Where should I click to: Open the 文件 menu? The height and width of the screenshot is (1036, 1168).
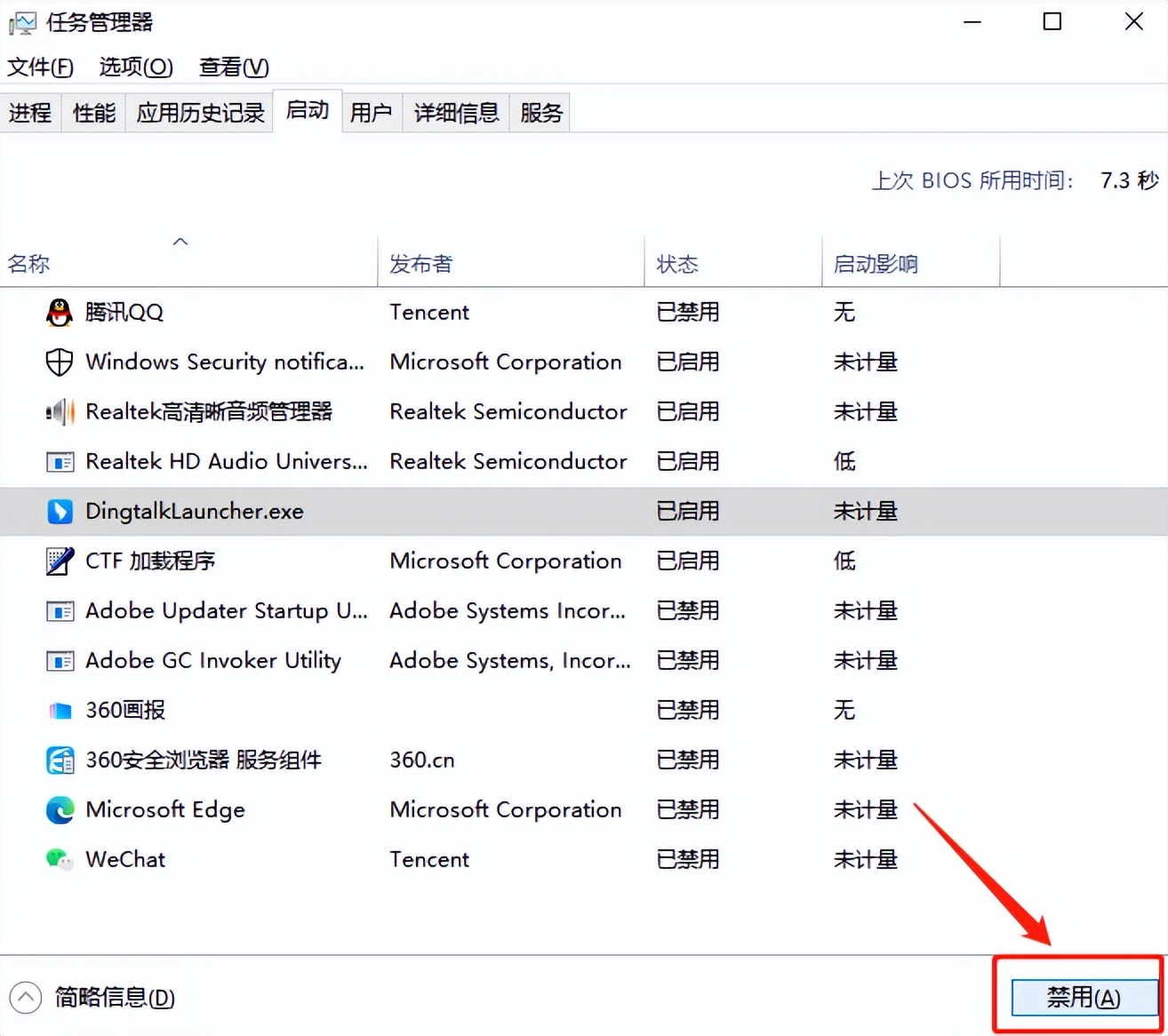pyautogui.click(x=39, y=67)
